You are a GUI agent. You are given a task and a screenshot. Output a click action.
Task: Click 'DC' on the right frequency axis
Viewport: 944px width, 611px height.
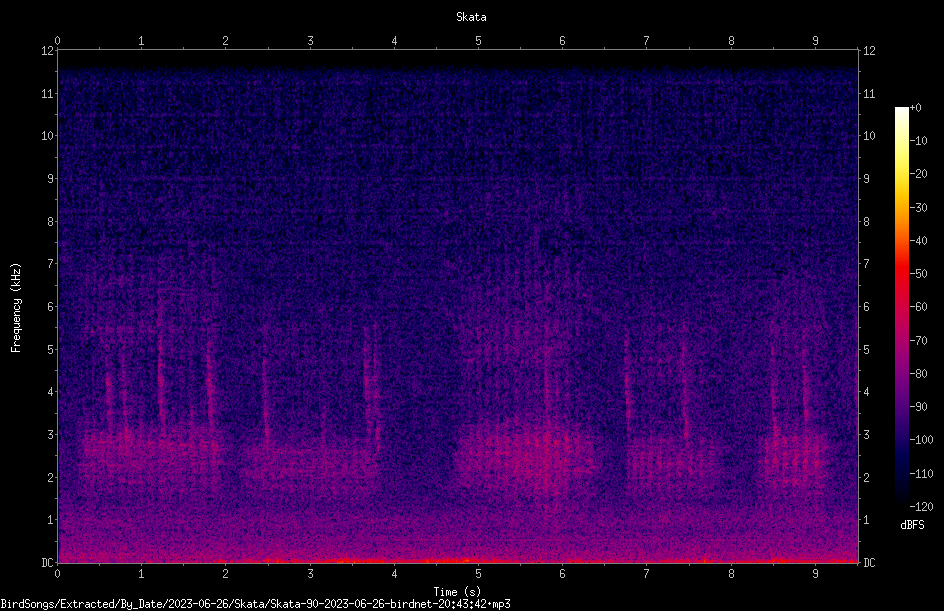pyautogui.click(x=869, y=563)
